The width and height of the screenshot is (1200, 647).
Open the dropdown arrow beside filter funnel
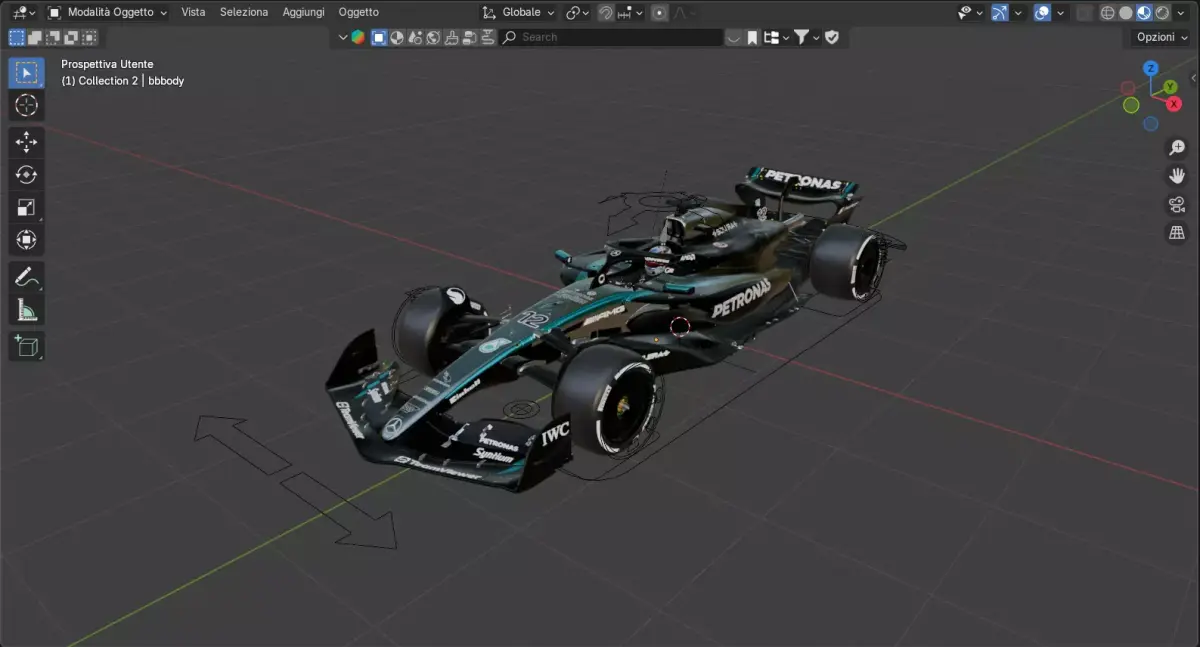[815, 37]
